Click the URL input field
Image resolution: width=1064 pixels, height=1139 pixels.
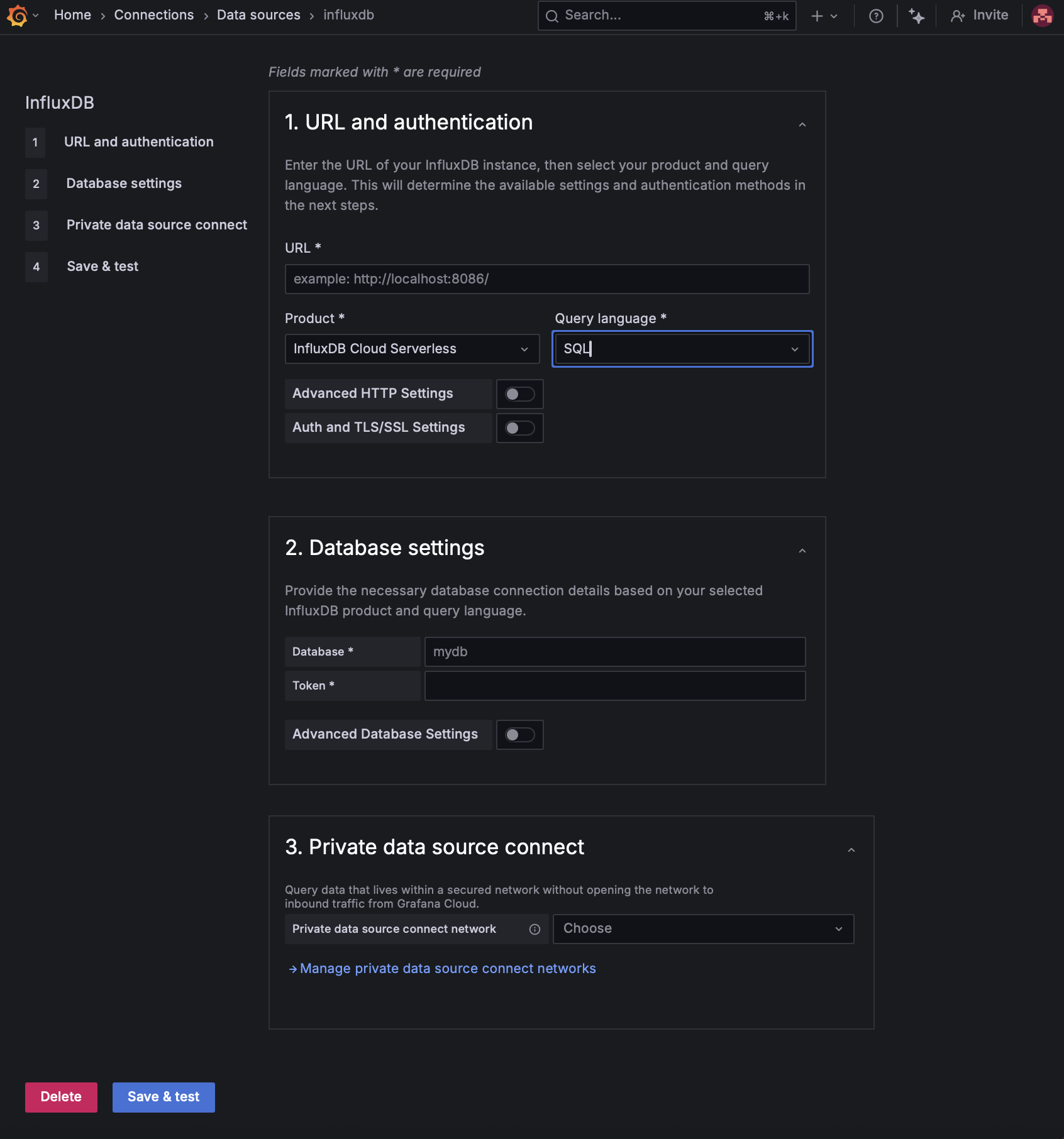click(546, 279)
